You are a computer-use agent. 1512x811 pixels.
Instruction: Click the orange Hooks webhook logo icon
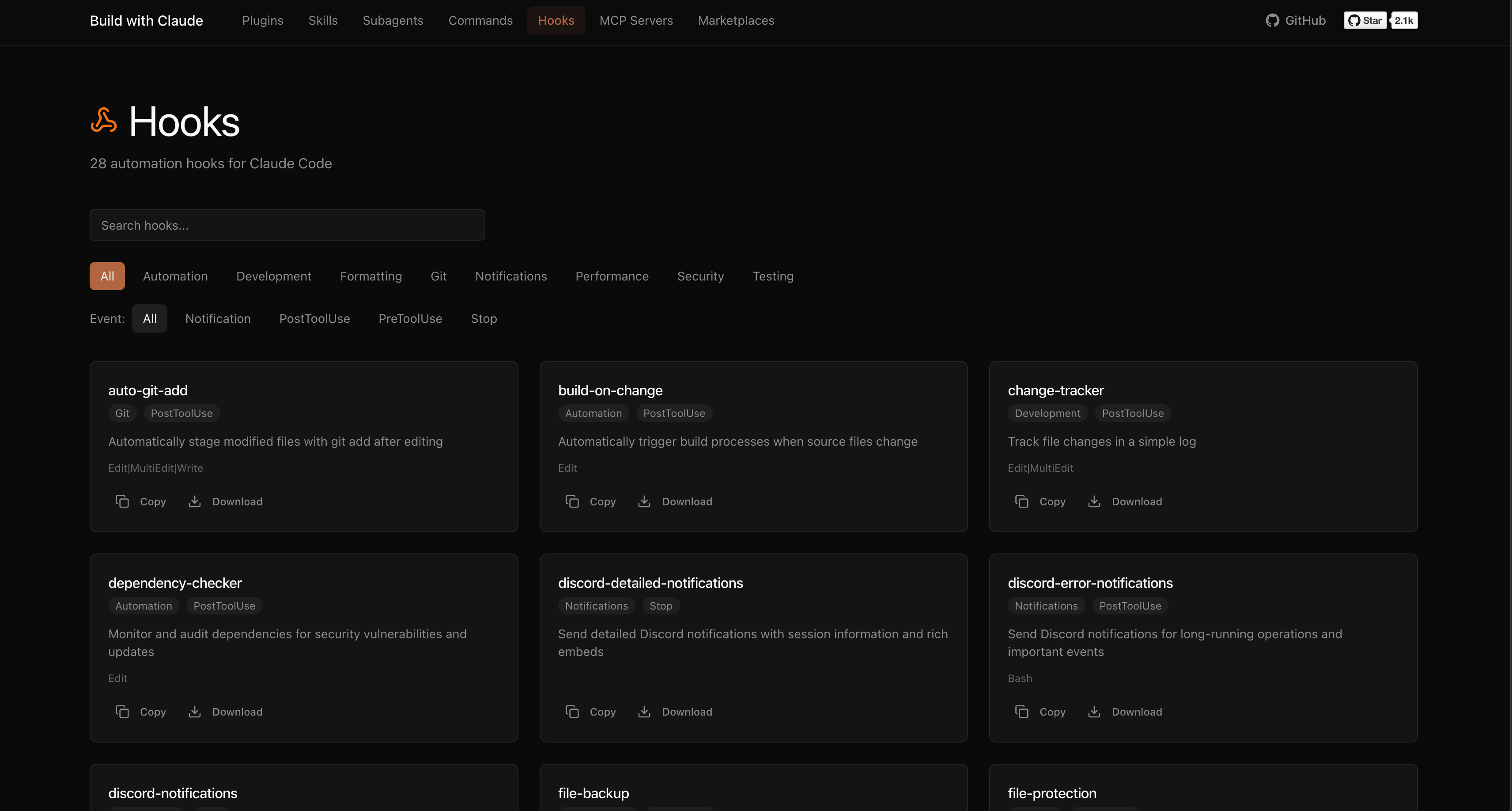(x=103, y=121)
